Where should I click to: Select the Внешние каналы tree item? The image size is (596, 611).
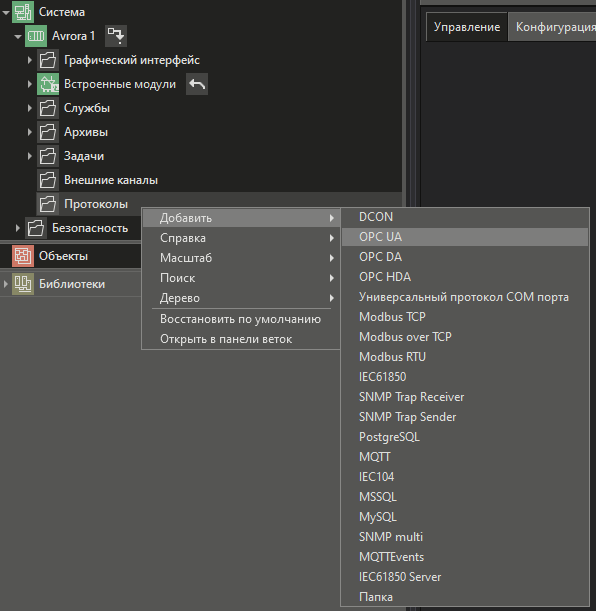pyautogui.click(x=111, y=180)
